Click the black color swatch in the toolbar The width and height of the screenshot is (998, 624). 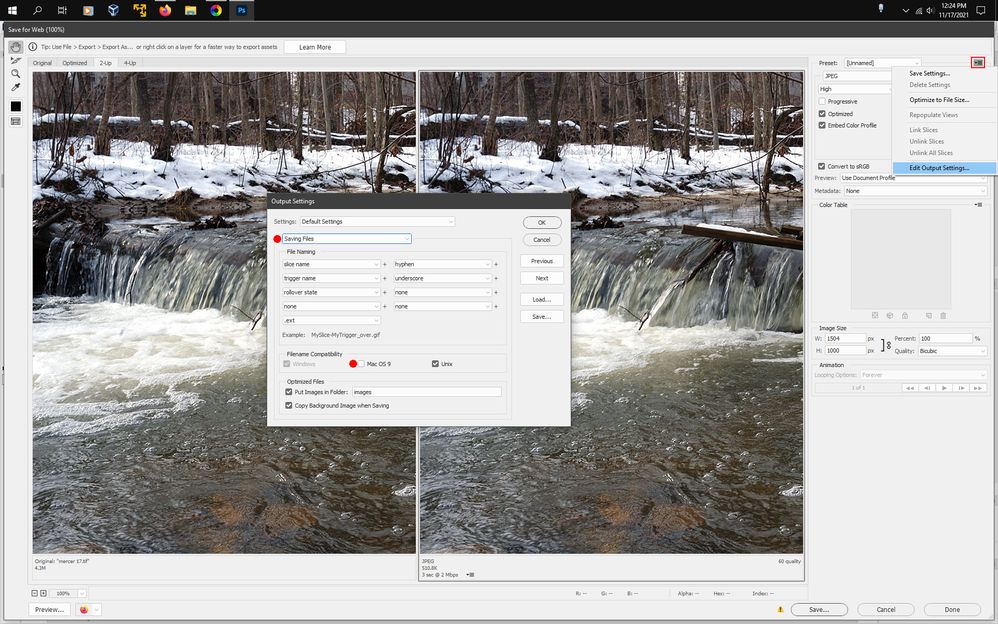tap(16, 104)
